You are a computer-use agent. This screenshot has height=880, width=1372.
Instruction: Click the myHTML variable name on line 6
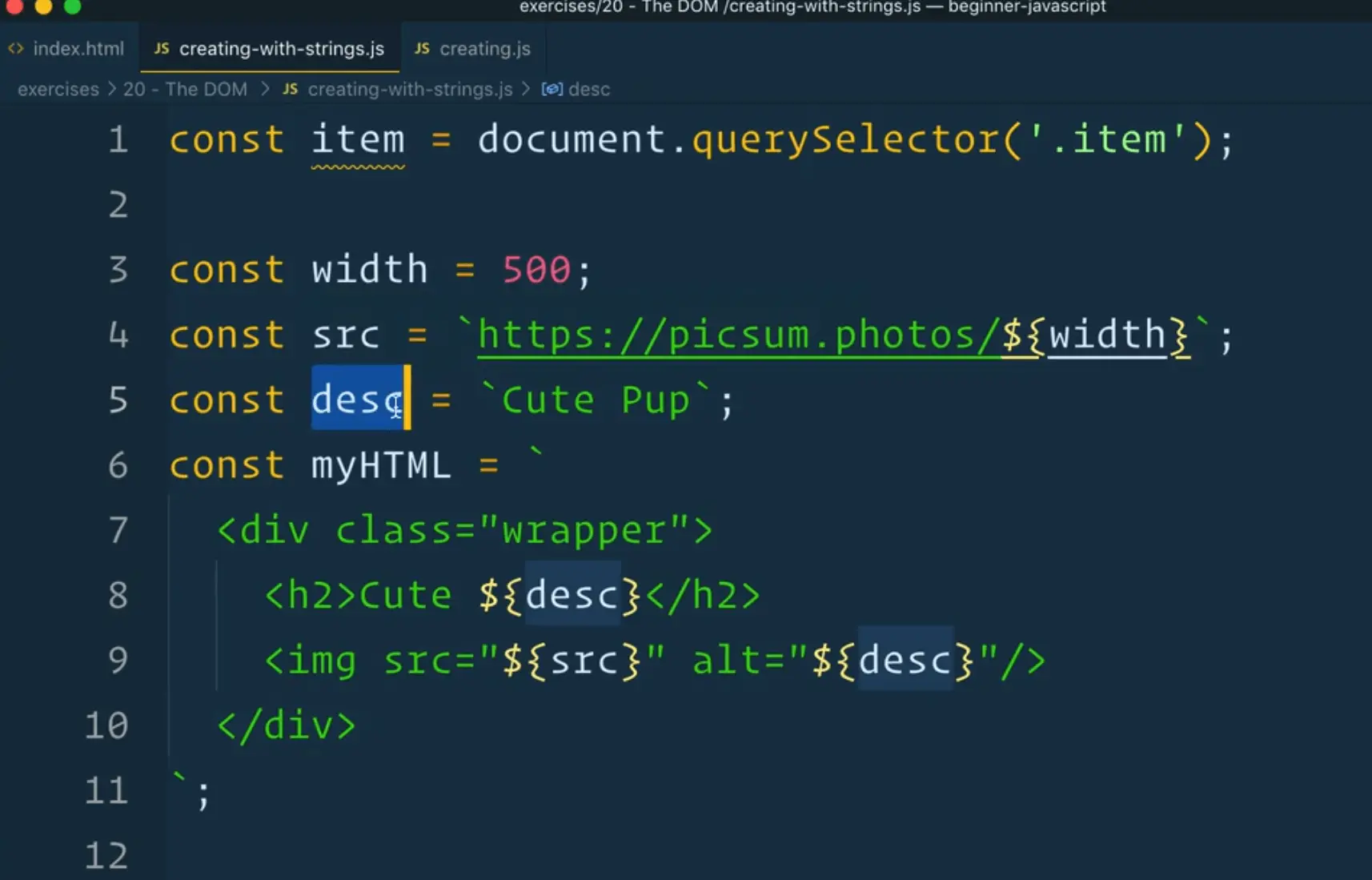[381, 465]
